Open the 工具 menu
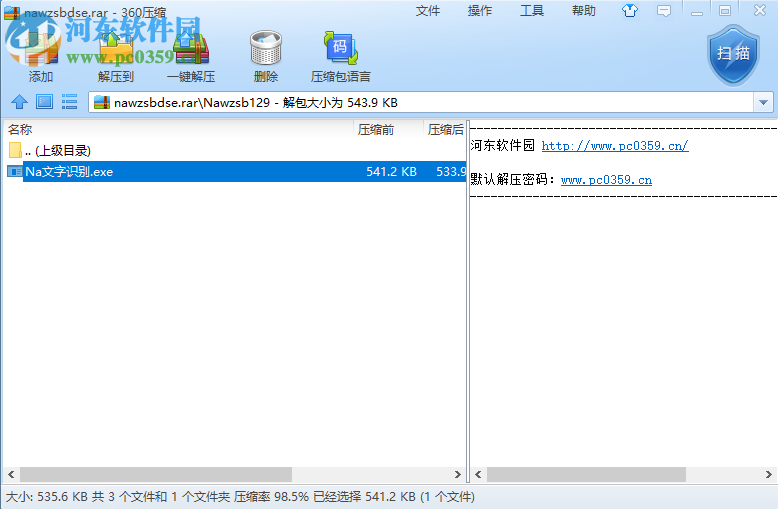Image resolution: width=778 pixels, height=509 pixels. [x=531, y=11]
